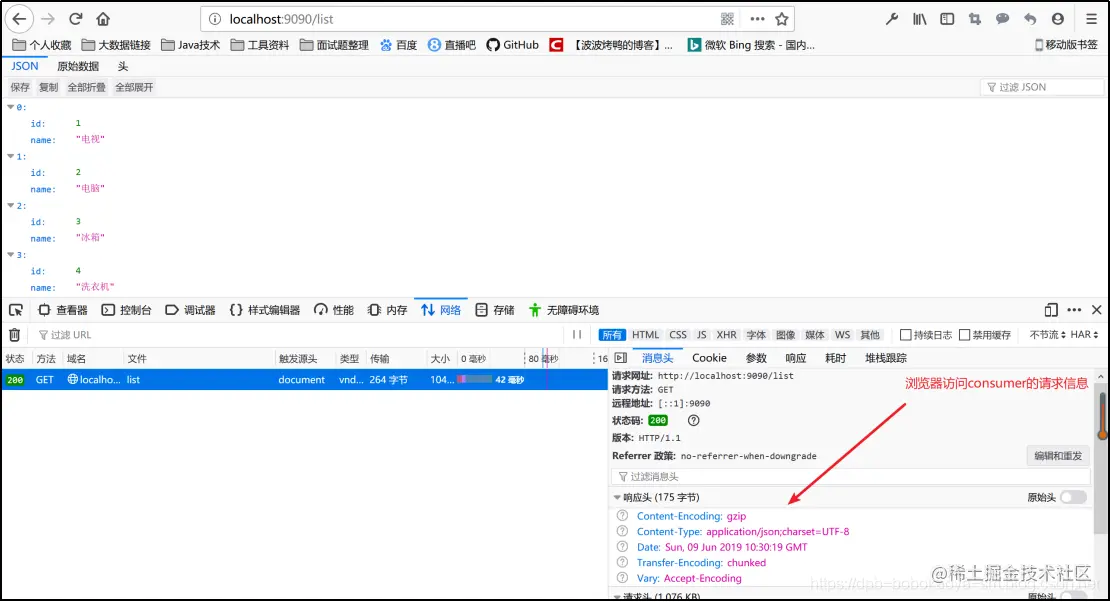Switch to 原始数据 tab in JSON viewer
The height and width of the screenshot is (602, 1110).
[78, 66]
